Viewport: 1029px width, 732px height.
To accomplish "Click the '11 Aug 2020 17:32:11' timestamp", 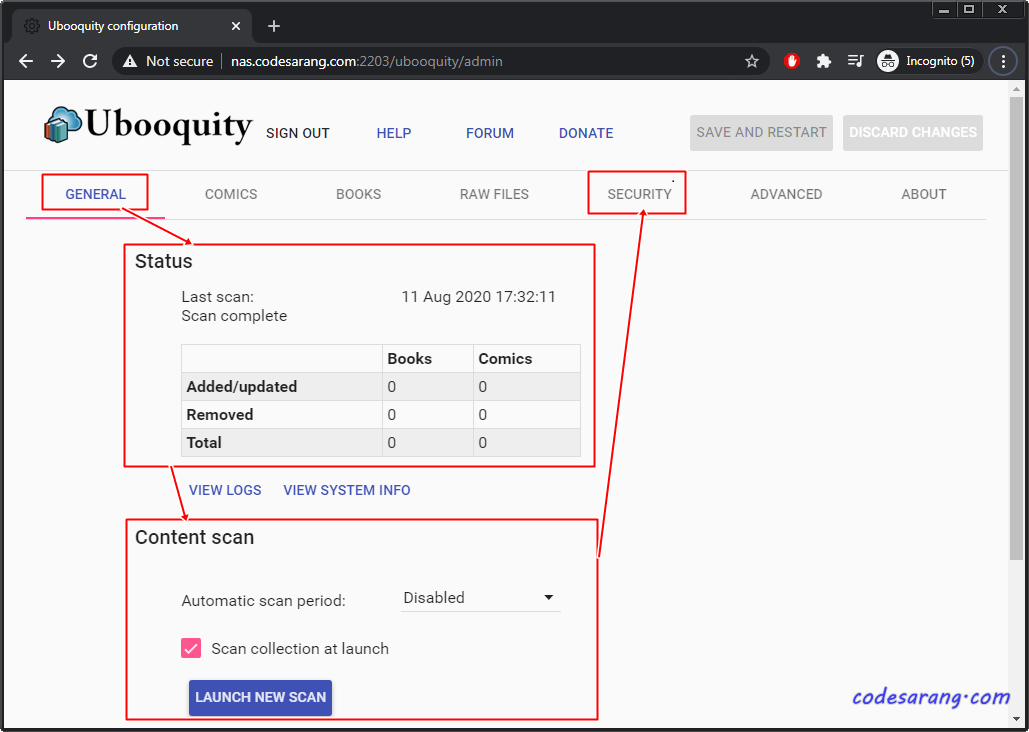I will (478, 297).
